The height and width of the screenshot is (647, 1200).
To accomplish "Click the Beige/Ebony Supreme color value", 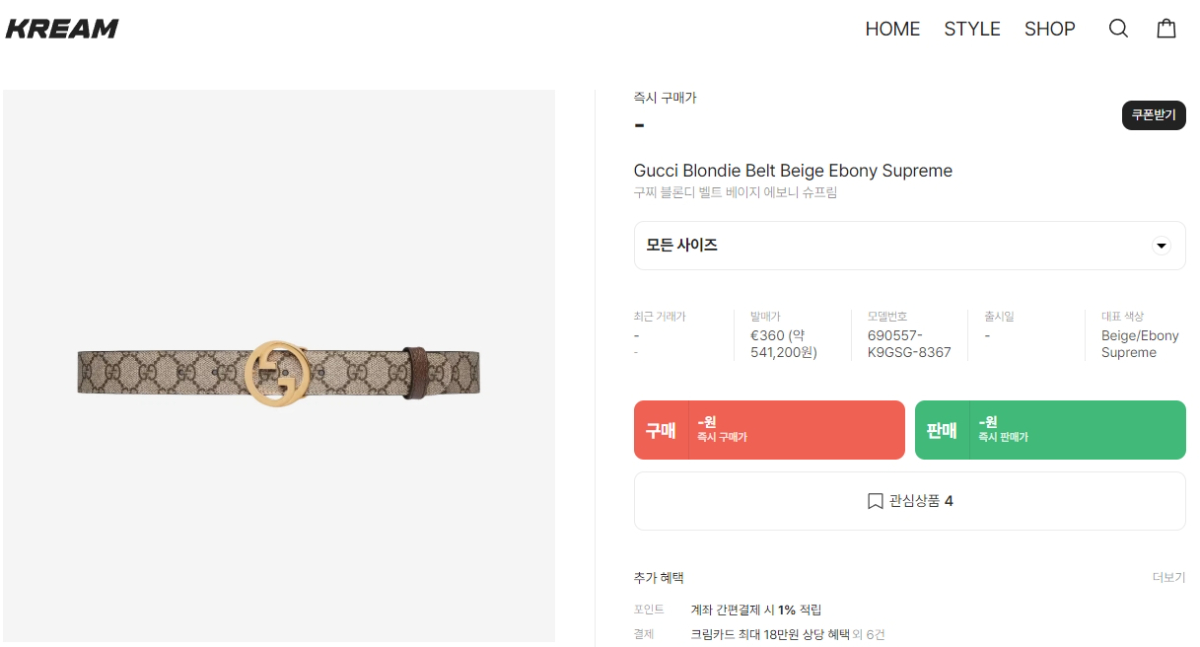I will [x=1139, y=344].
